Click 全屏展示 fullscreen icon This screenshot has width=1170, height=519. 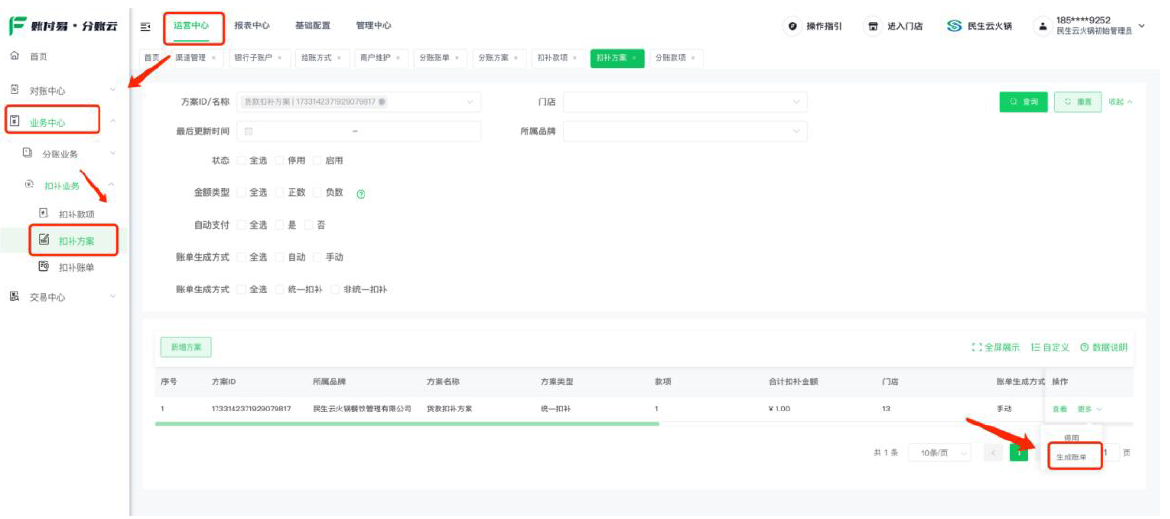click(977, 347)
